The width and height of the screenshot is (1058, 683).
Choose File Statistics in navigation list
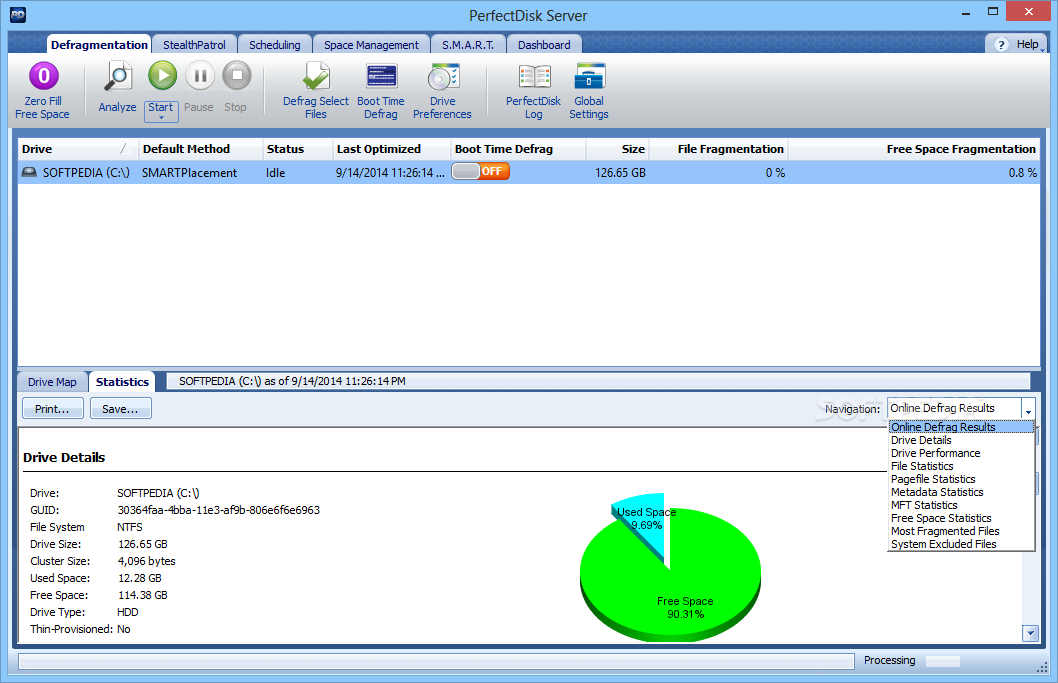click(x=961, y=466)
